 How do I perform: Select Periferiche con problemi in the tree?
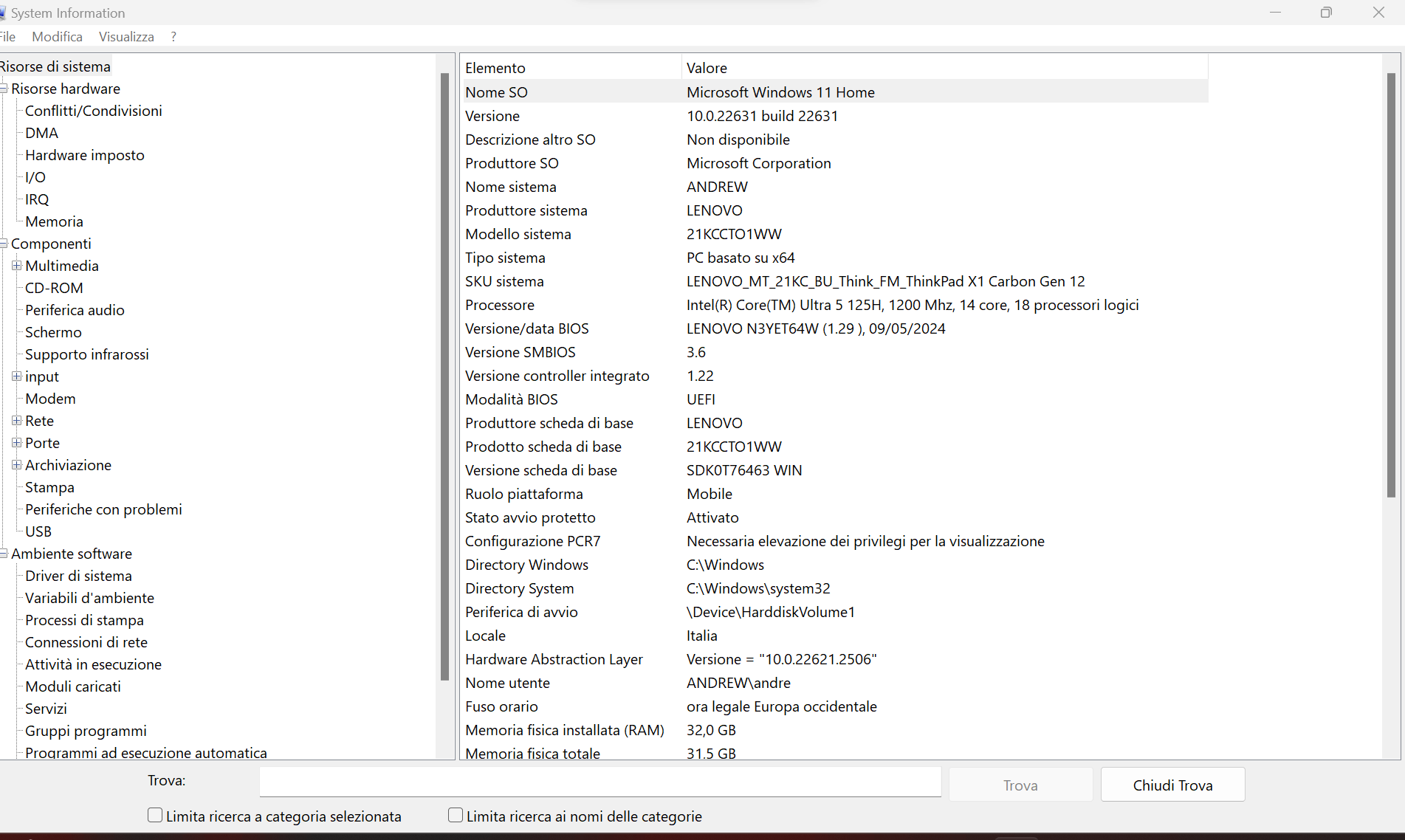pos(103,509)
